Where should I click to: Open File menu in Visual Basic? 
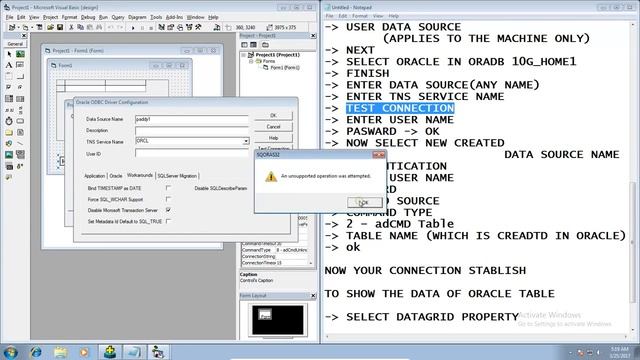[9, 17]
